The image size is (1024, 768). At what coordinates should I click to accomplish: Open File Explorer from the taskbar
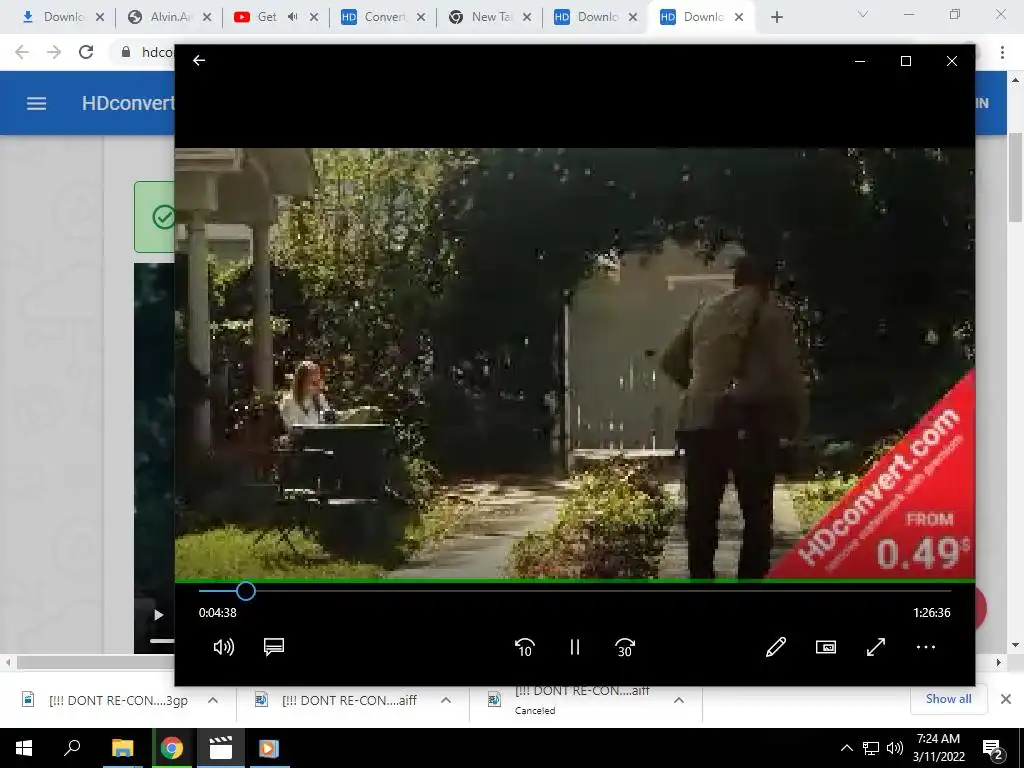point(122,748)
